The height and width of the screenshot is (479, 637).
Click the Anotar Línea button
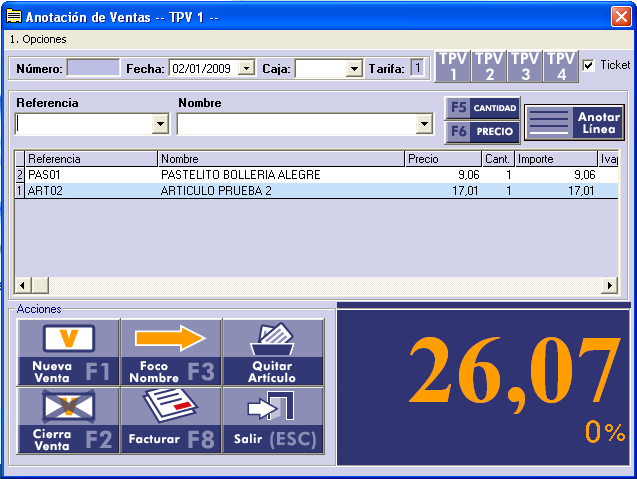pos(574,122)
